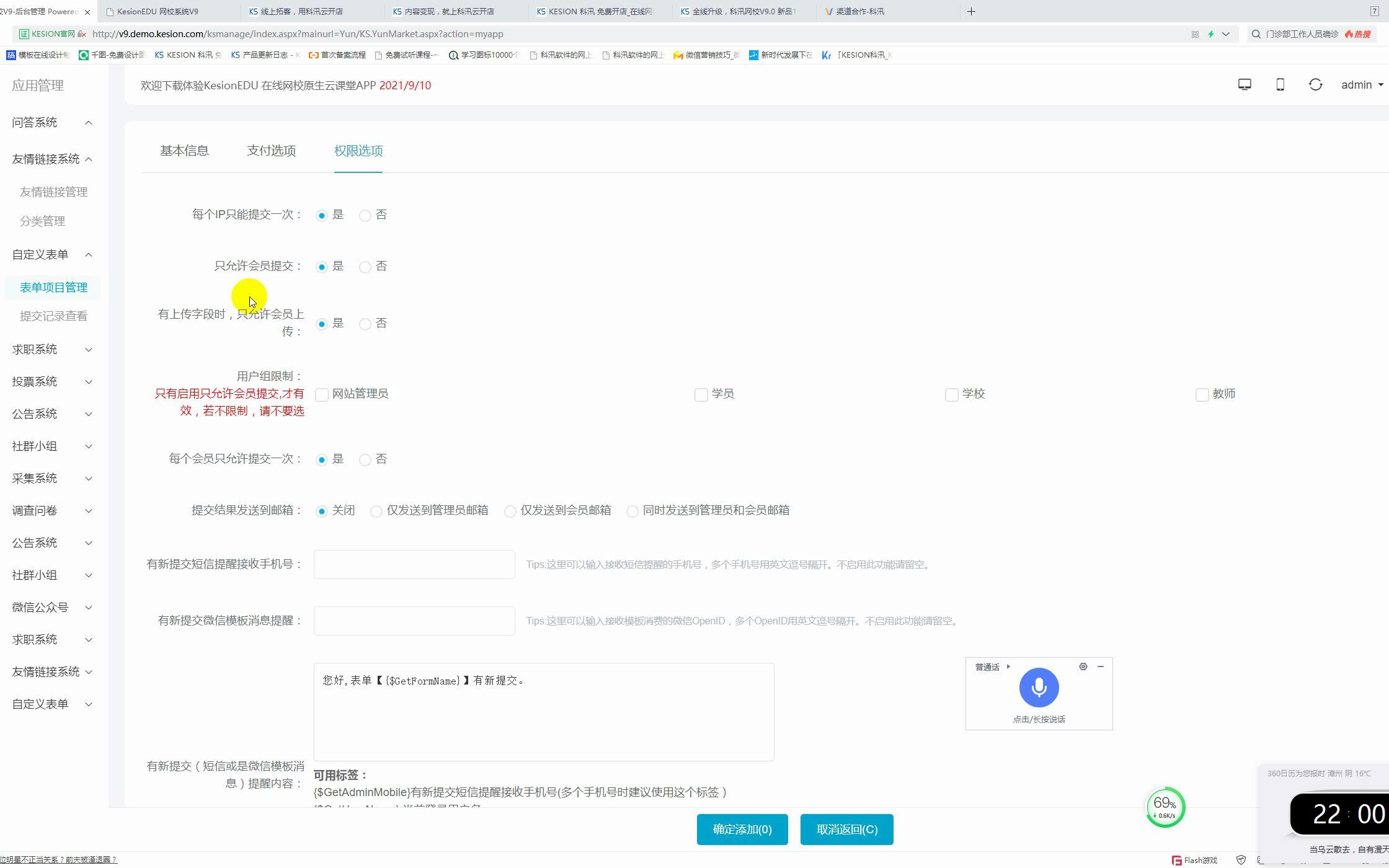Click the 取消返回(C) cancel button
This screenshot has width=1389, height=868.
click(x=846, y=829)
